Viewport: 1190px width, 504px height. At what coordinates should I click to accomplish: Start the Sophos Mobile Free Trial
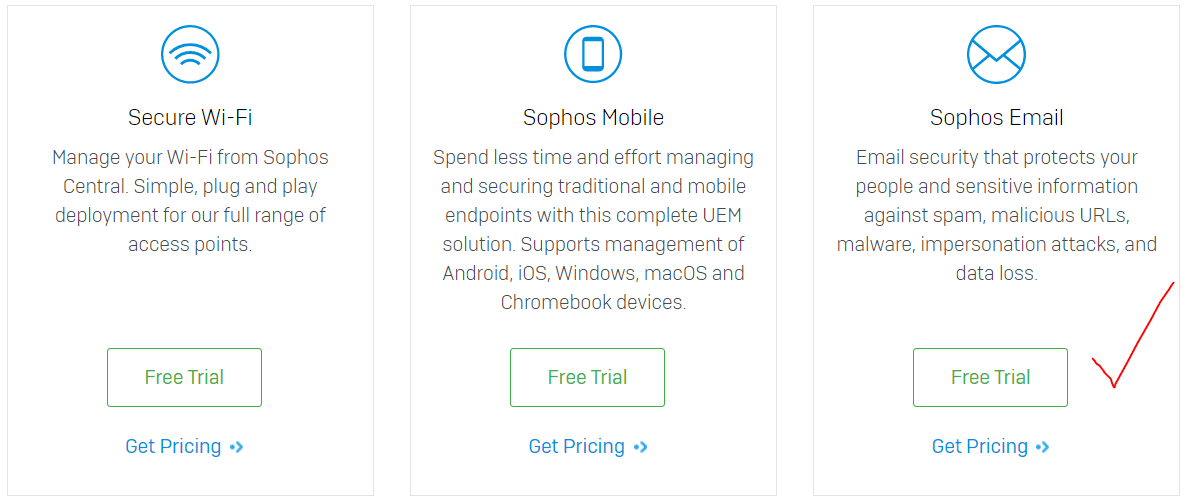[x=587, y=377]
